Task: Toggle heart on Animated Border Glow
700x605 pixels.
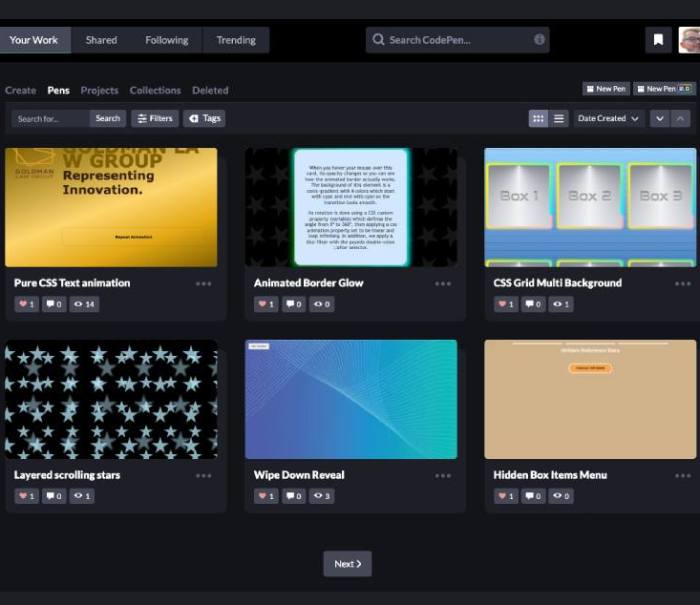Action: [x=266, y=304]
